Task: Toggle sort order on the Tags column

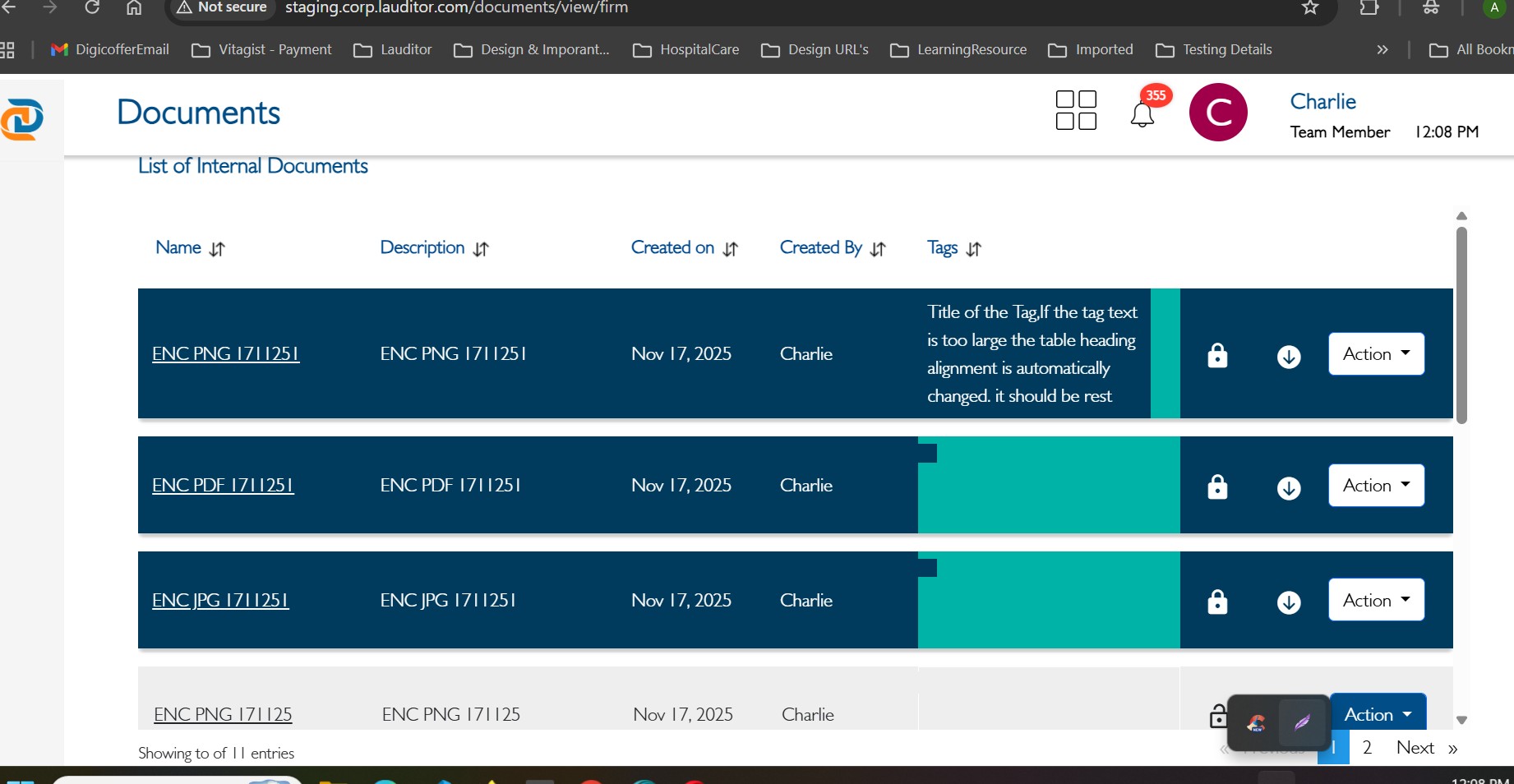Action: [974, 248]
